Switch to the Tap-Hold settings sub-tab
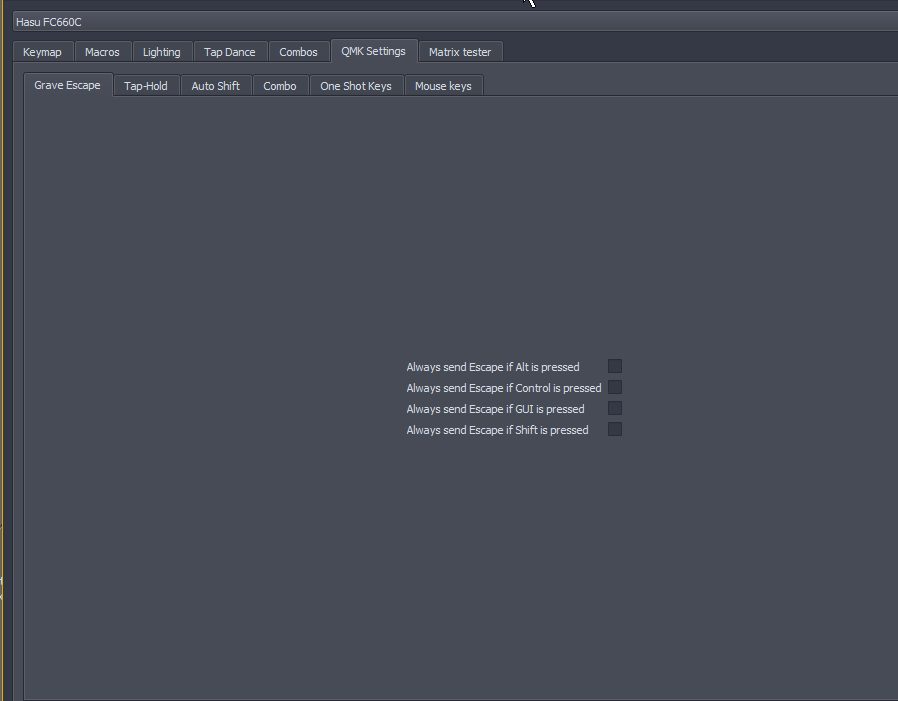Image resolution: width=898 pixels, height=701 pixels. click(x=146, y=86)
